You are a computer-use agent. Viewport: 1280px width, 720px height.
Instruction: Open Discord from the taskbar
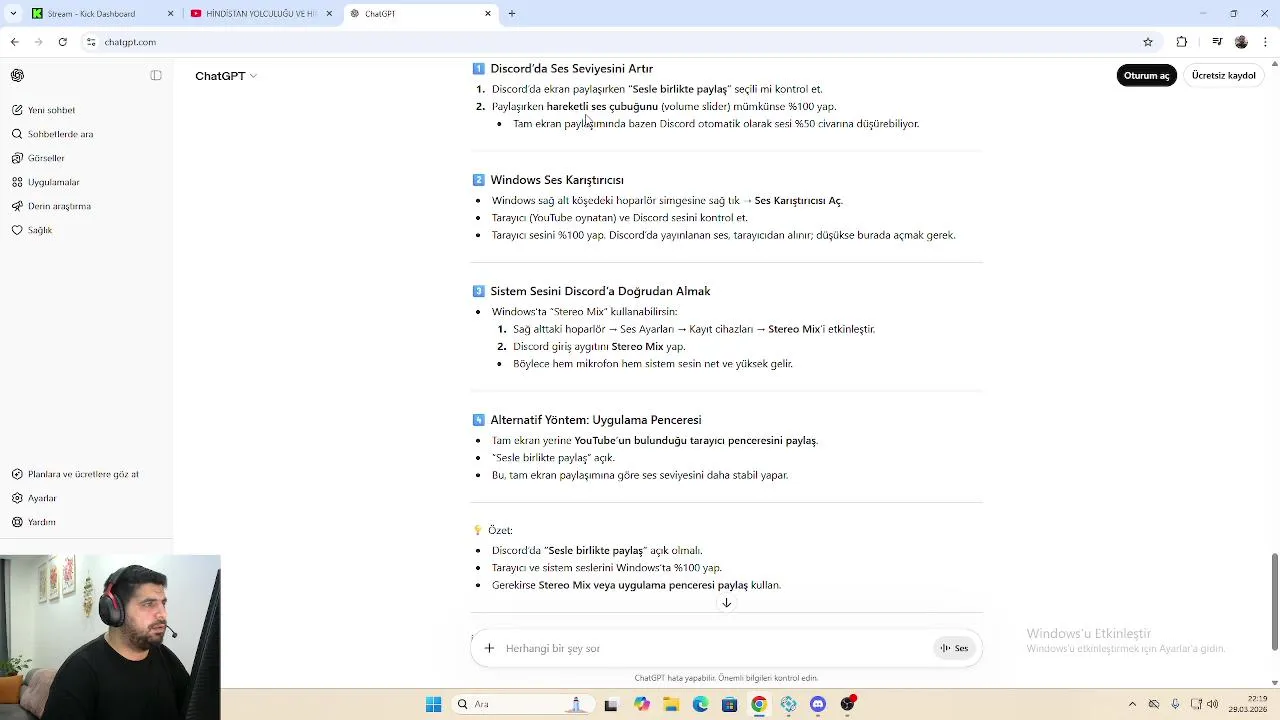(818, 705)
